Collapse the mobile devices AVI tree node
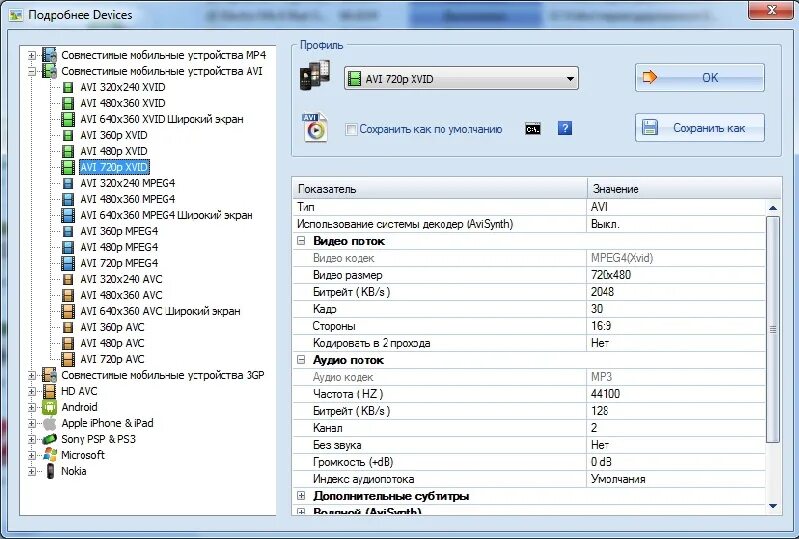This screenshot has width=799, height=539. click(x=32, y=71)
